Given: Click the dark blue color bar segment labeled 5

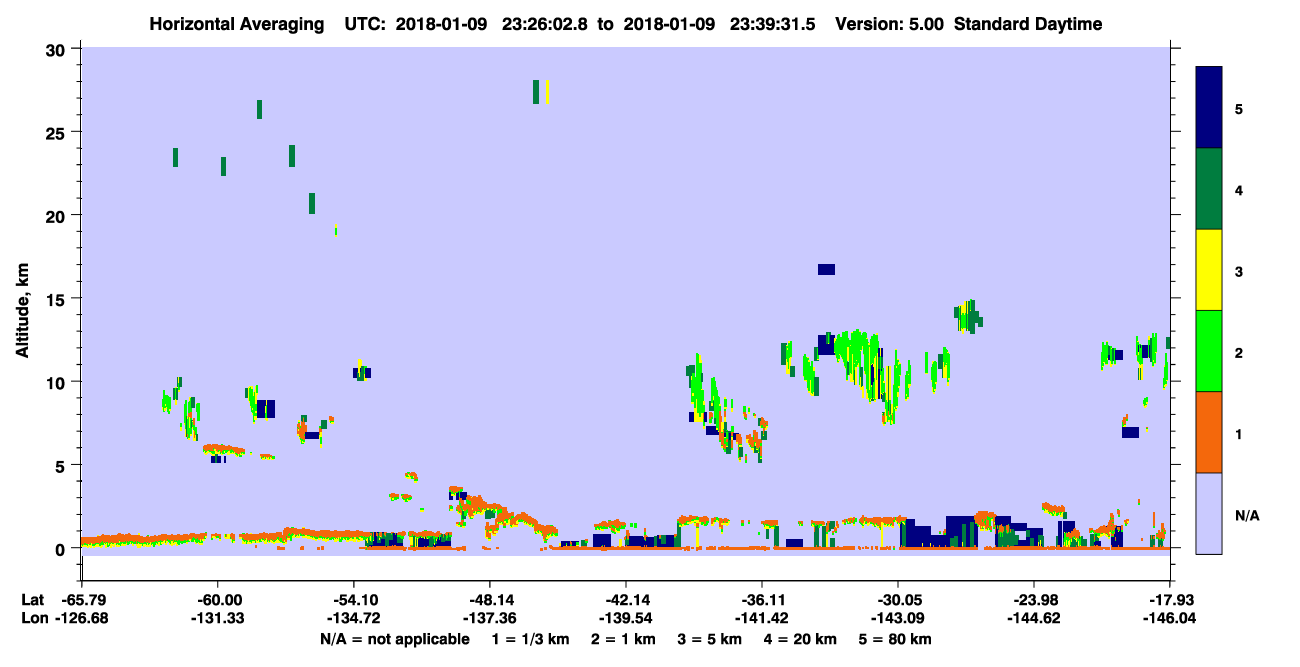Looking at the screenshot, I should pyautogui.click(x=1209, y=107).
